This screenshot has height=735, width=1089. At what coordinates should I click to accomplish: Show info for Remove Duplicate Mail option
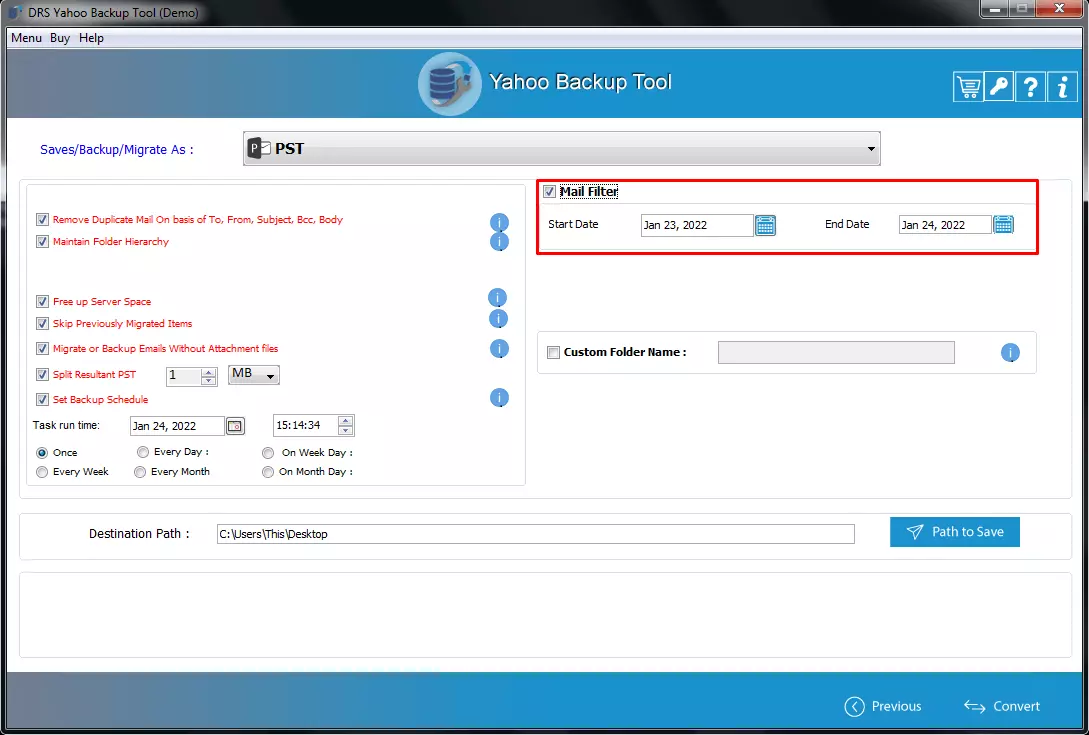[x=499, y=222]
